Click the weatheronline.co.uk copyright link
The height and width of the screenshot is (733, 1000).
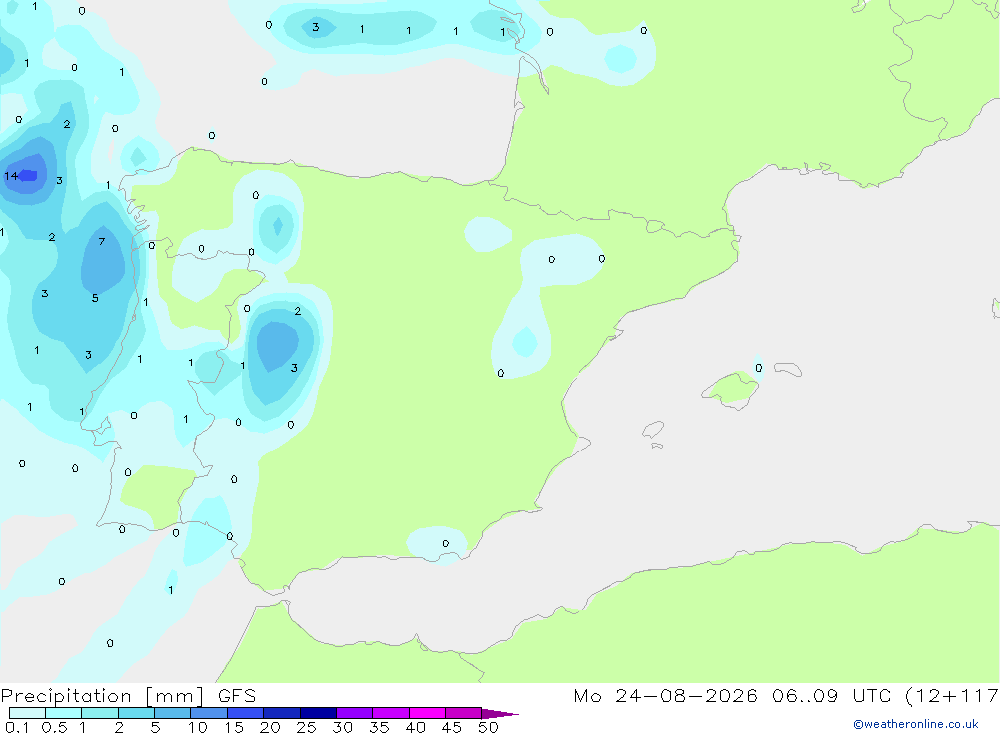click(x=916, y=724)
